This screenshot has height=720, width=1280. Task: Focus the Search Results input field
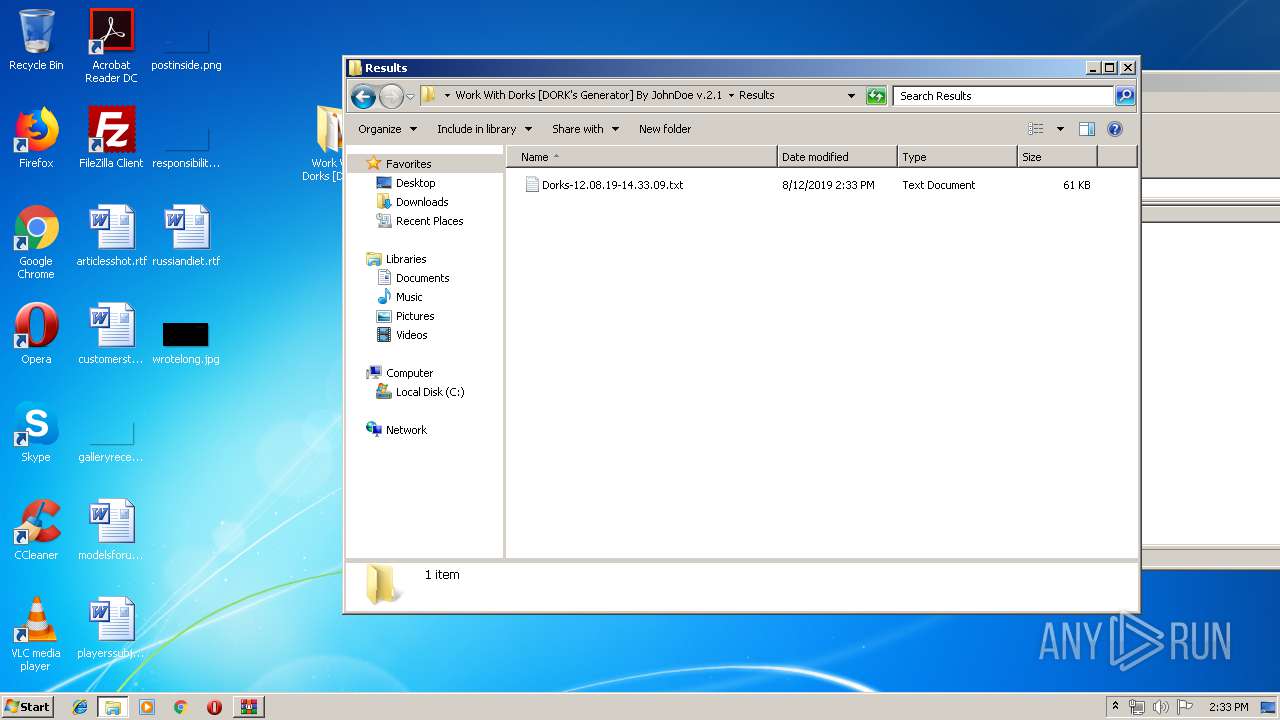tap(1003, 96)
